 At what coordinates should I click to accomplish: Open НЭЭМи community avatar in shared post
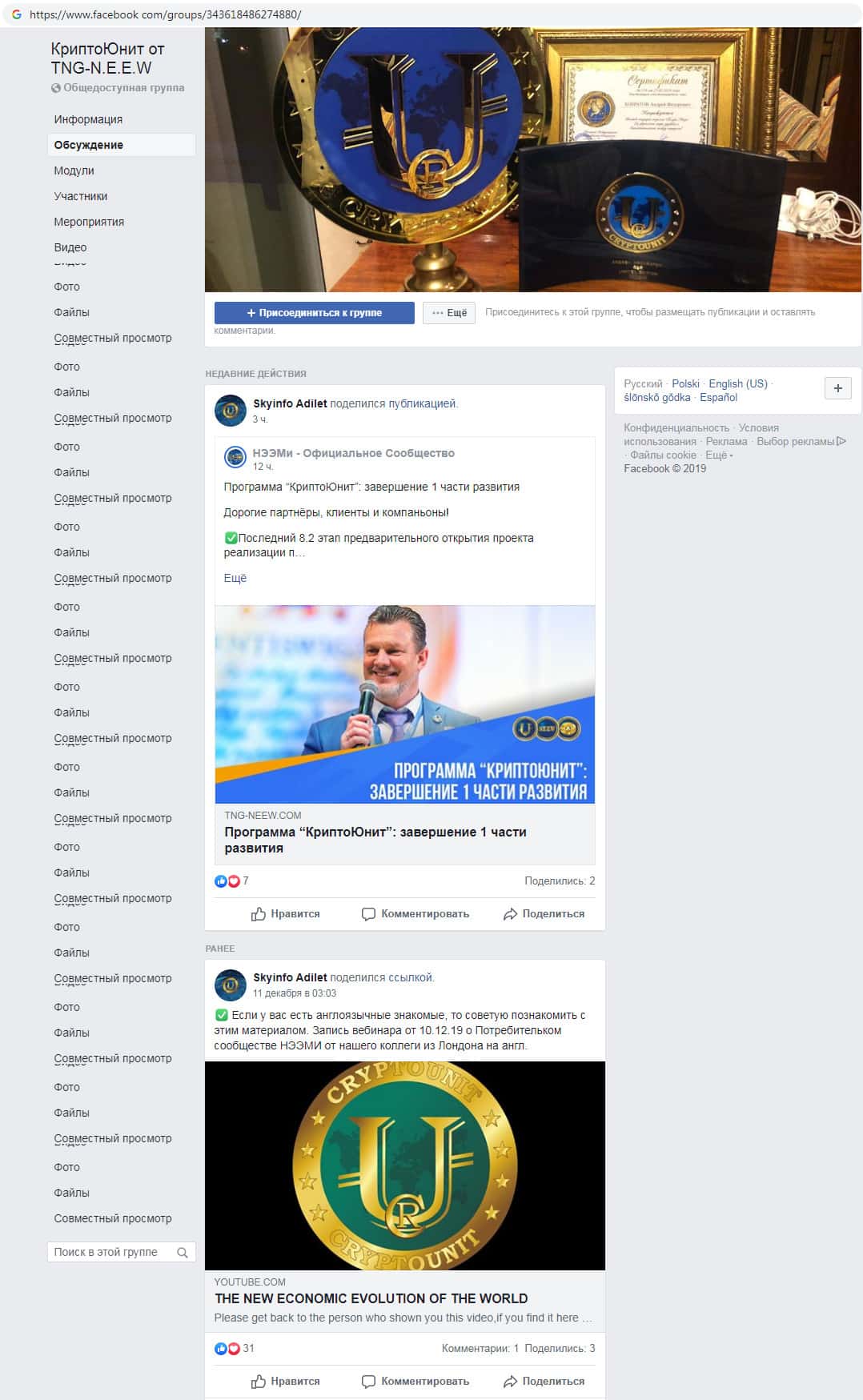235,457
